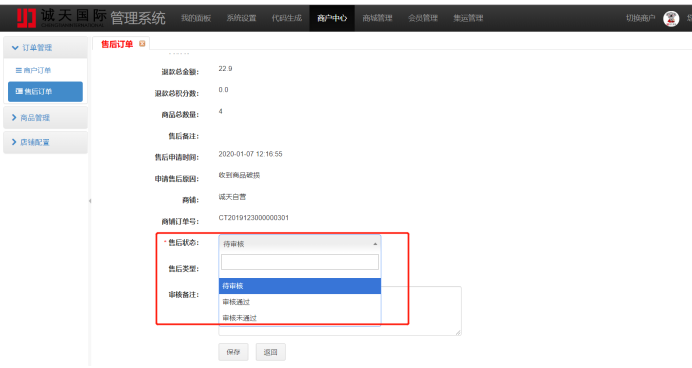Click the 保存 button
The width and height of the screenshot is (692, 368).
pyautogui.click(x=233, y=352)
